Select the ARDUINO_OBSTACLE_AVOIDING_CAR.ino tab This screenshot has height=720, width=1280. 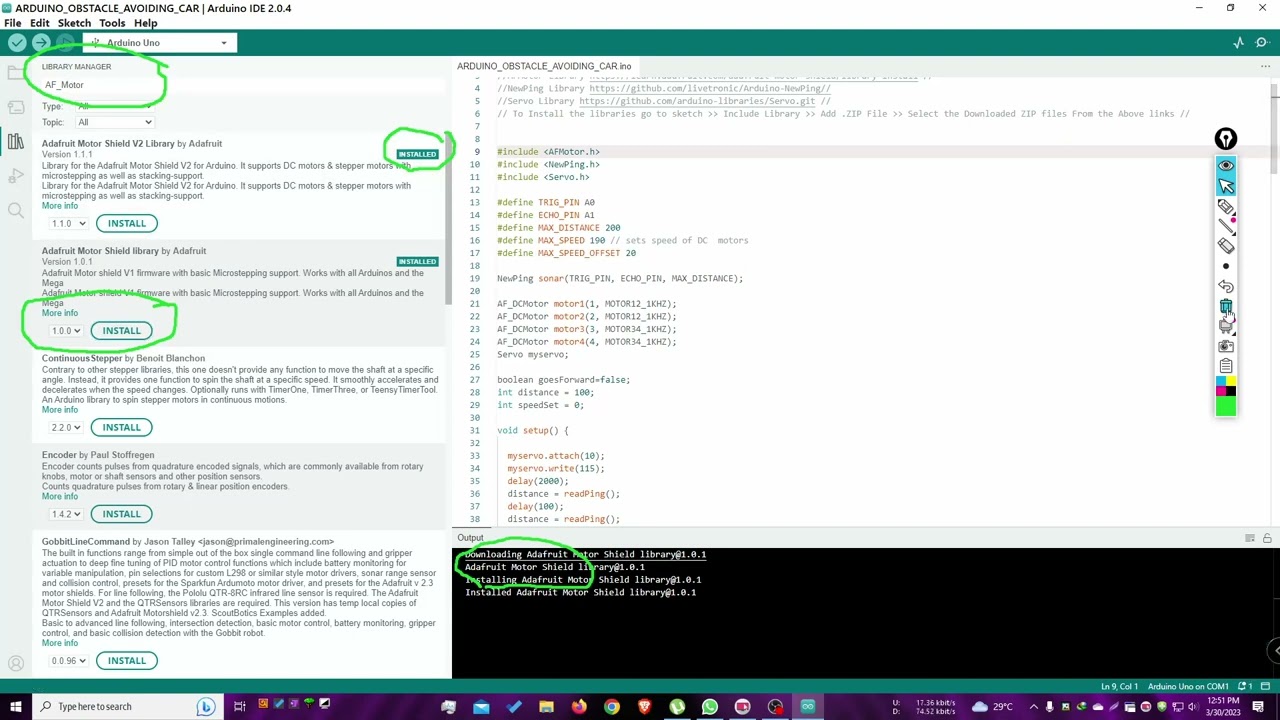pos(544,66)
